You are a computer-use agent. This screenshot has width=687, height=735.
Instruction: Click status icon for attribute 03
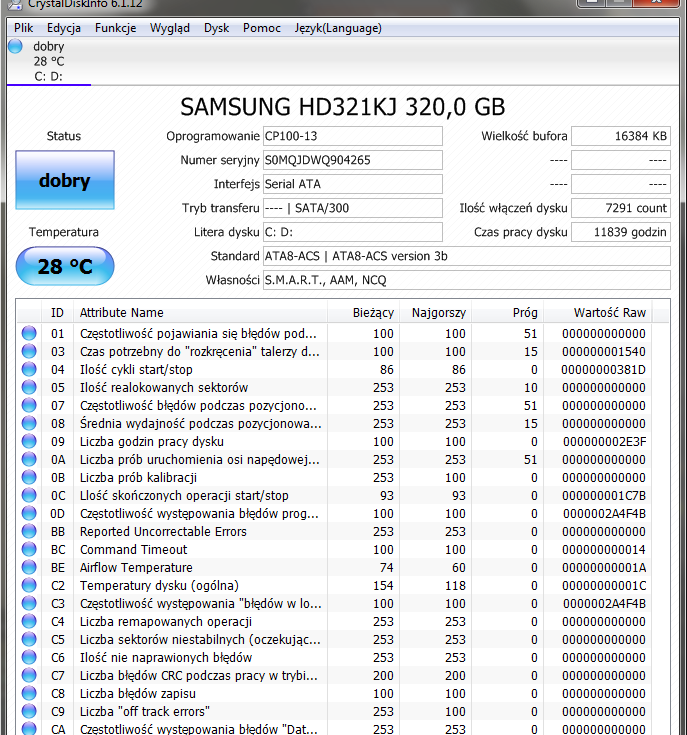(29, 351)
